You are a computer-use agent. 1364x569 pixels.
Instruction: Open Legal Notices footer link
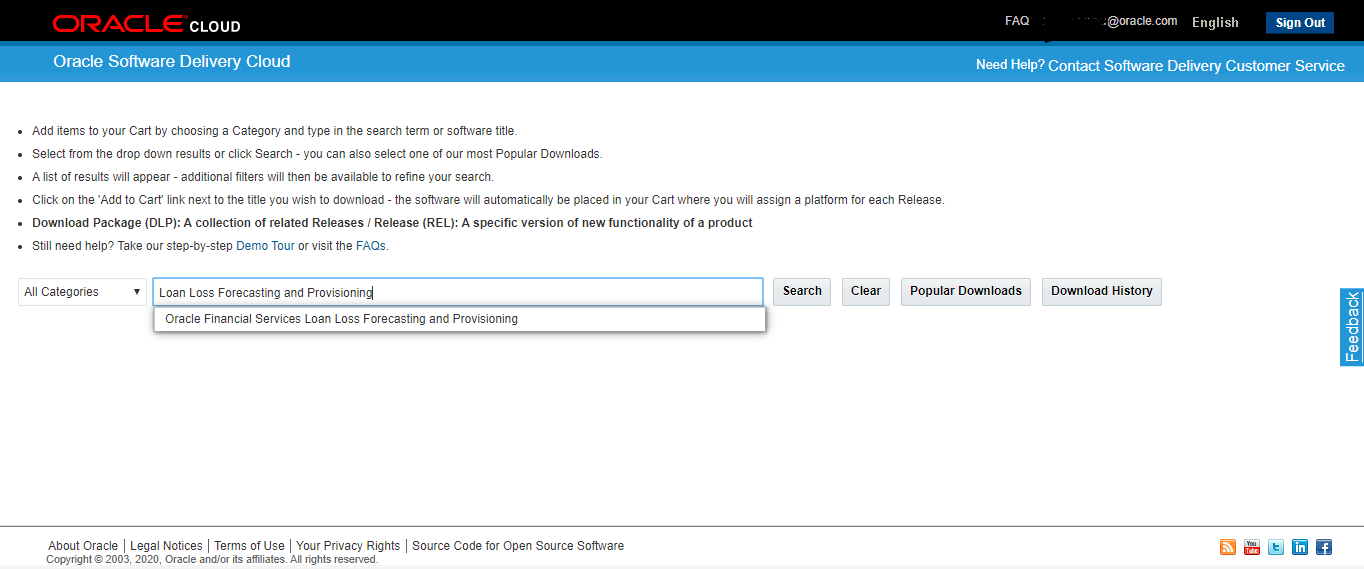pos(166,546)
